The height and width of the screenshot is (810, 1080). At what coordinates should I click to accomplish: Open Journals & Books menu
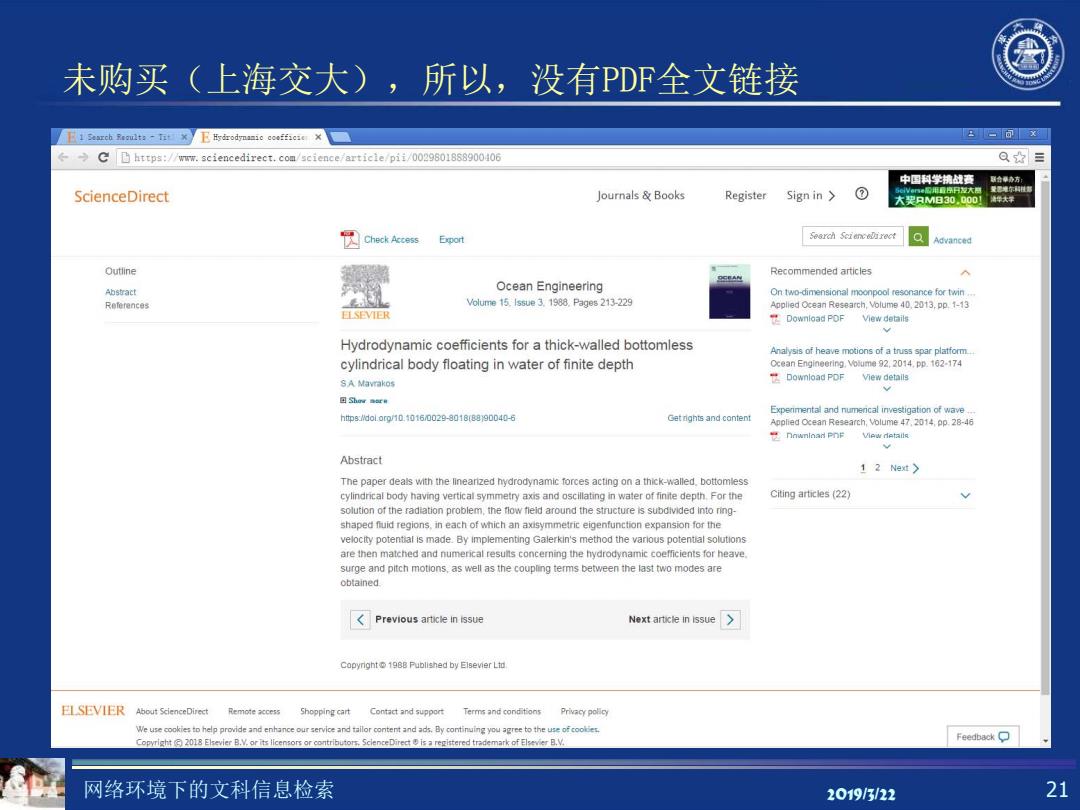(x=641, y=196)
